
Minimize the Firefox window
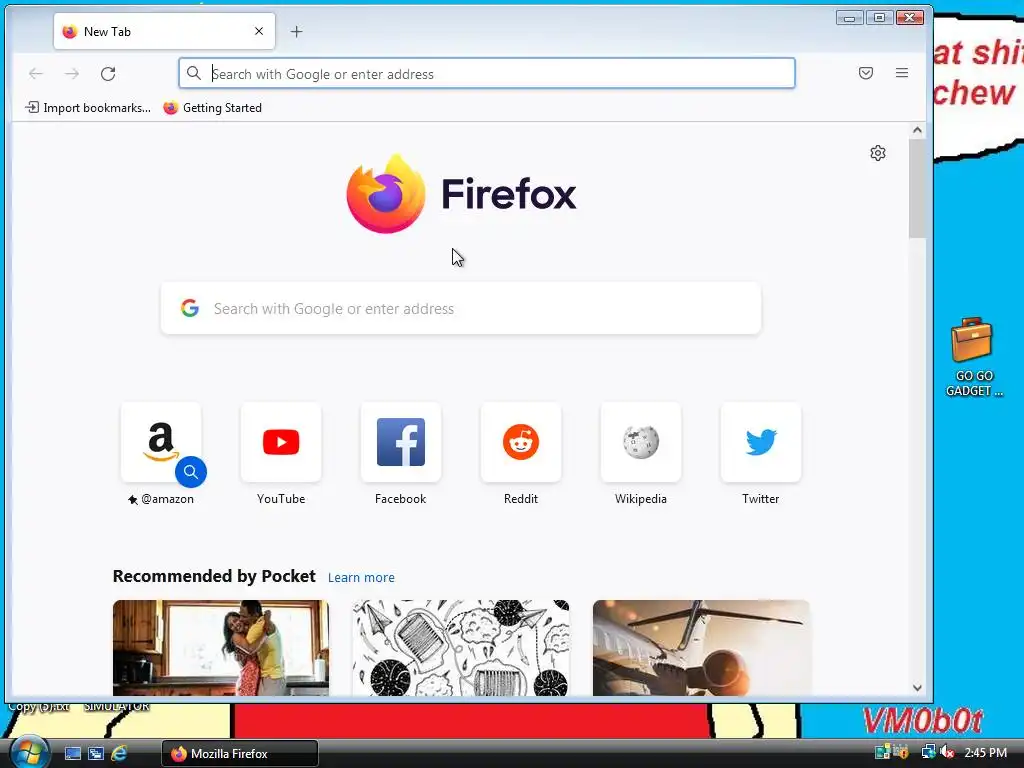850,18
